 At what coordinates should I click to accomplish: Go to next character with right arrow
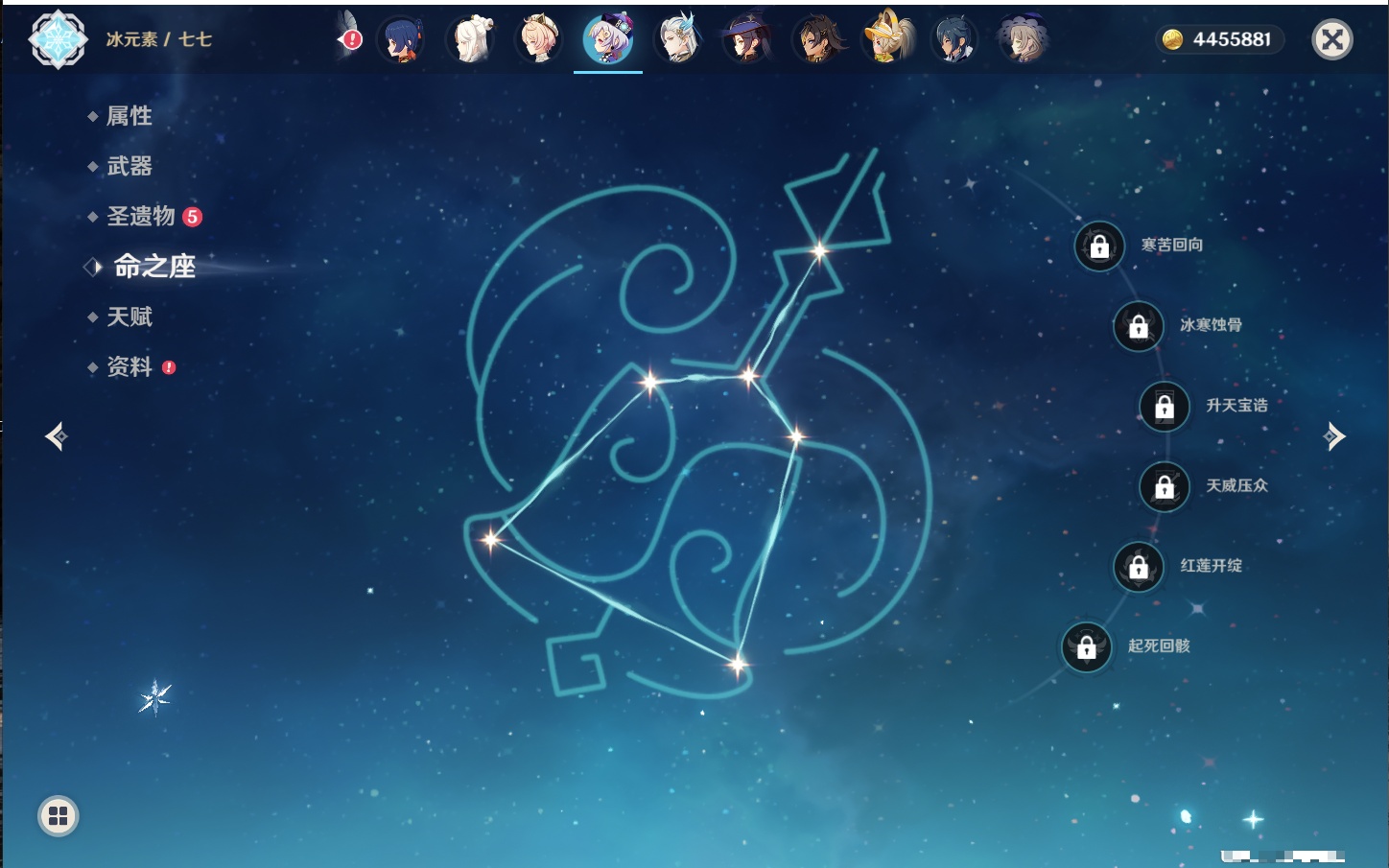click(x=1333, y=436)
